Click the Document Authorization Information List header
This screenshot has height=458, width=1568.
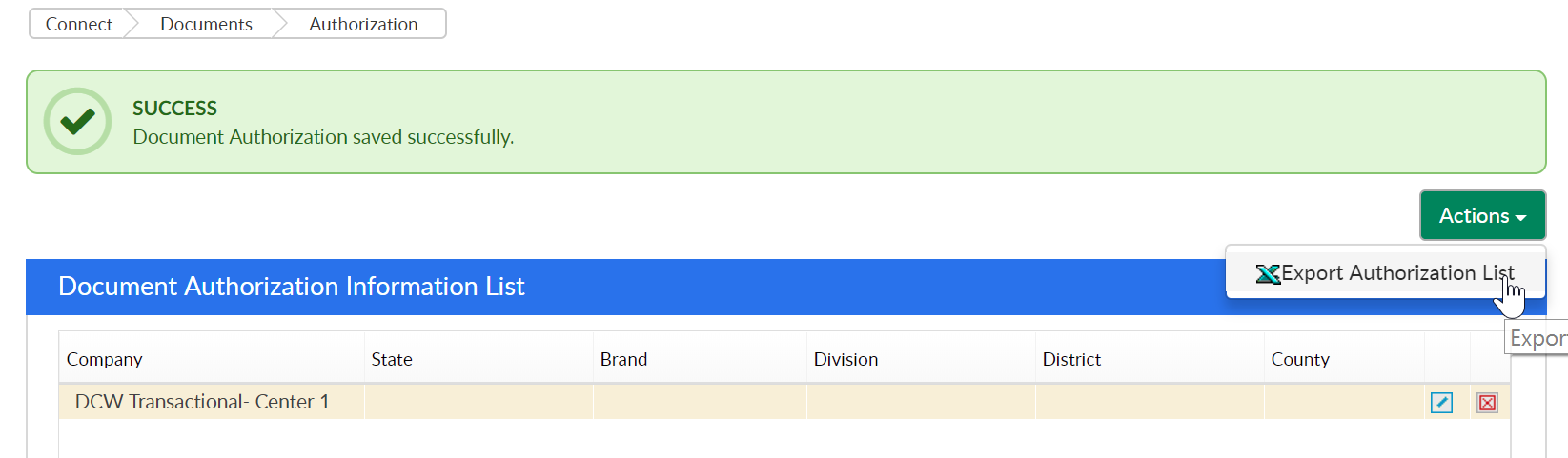pyautogui.click(x=291, y=287)
